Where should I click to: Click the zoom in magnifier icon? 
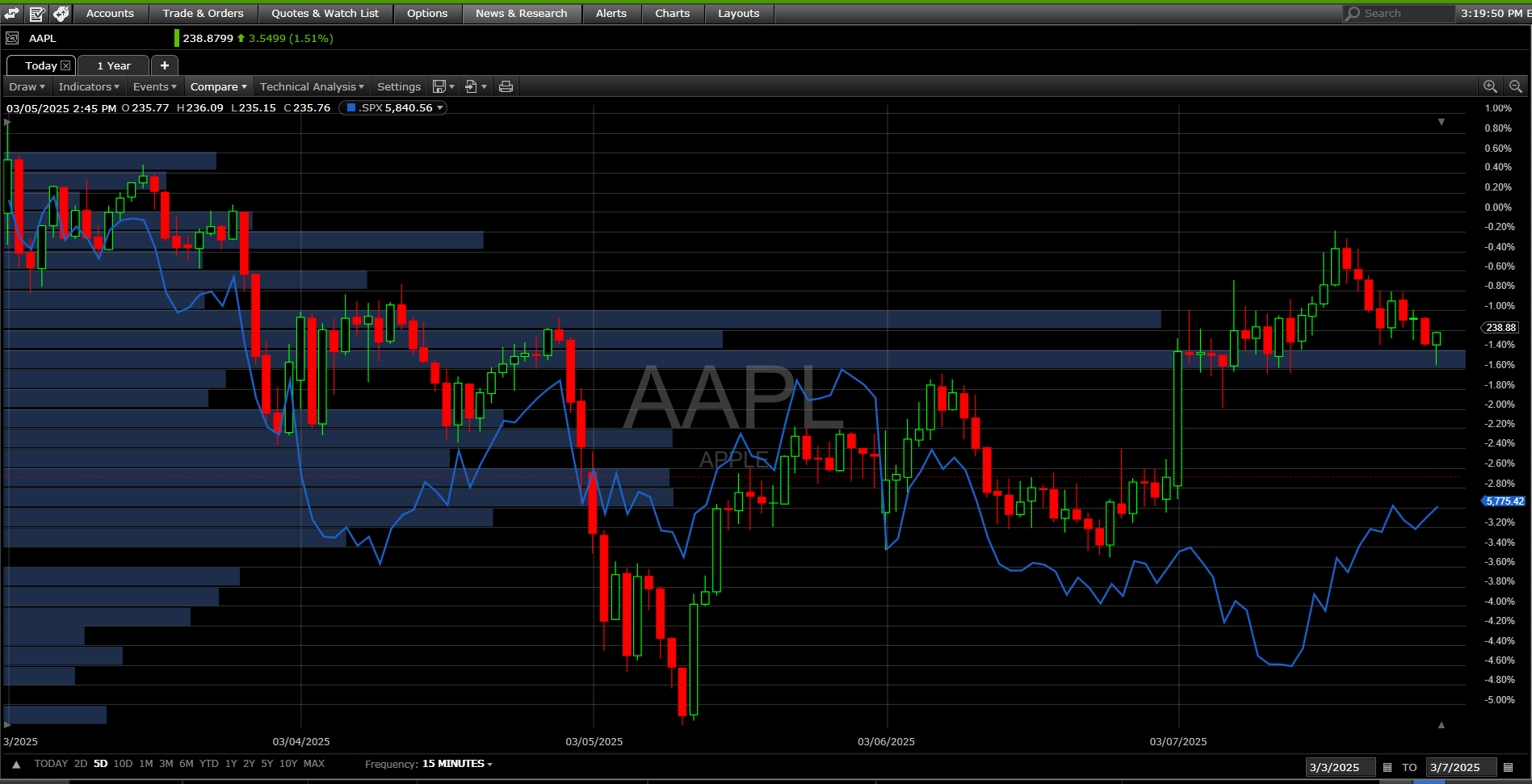coord(1490,86)
